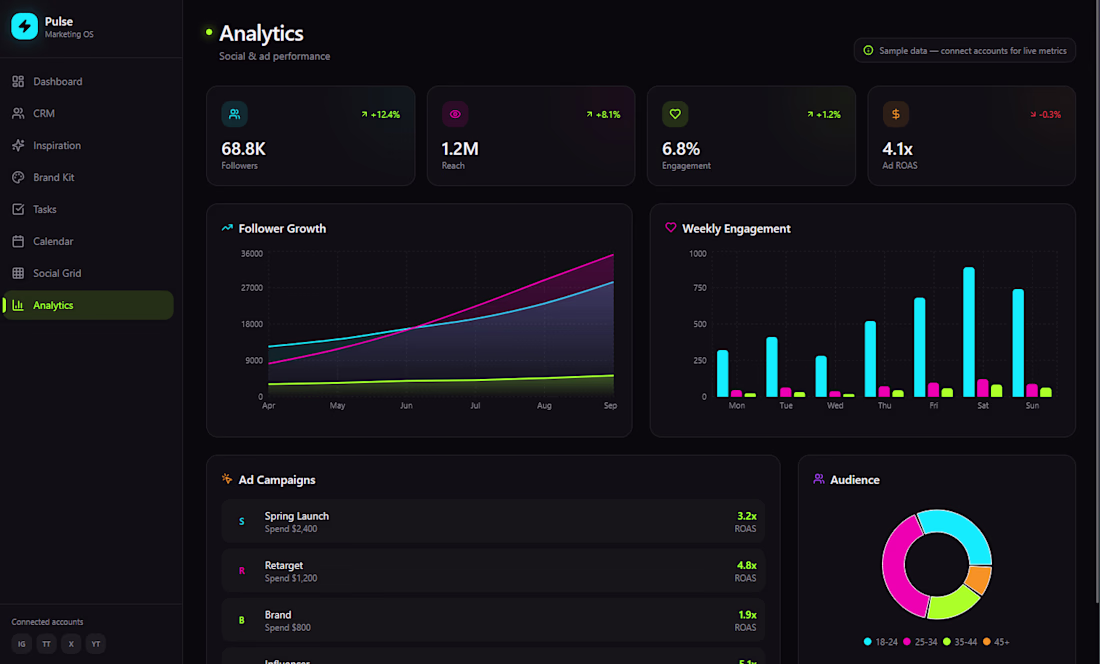Click the Brand 'B' campaign badge
This screenshot has height=664, width=1100.
tap(242, 621)
